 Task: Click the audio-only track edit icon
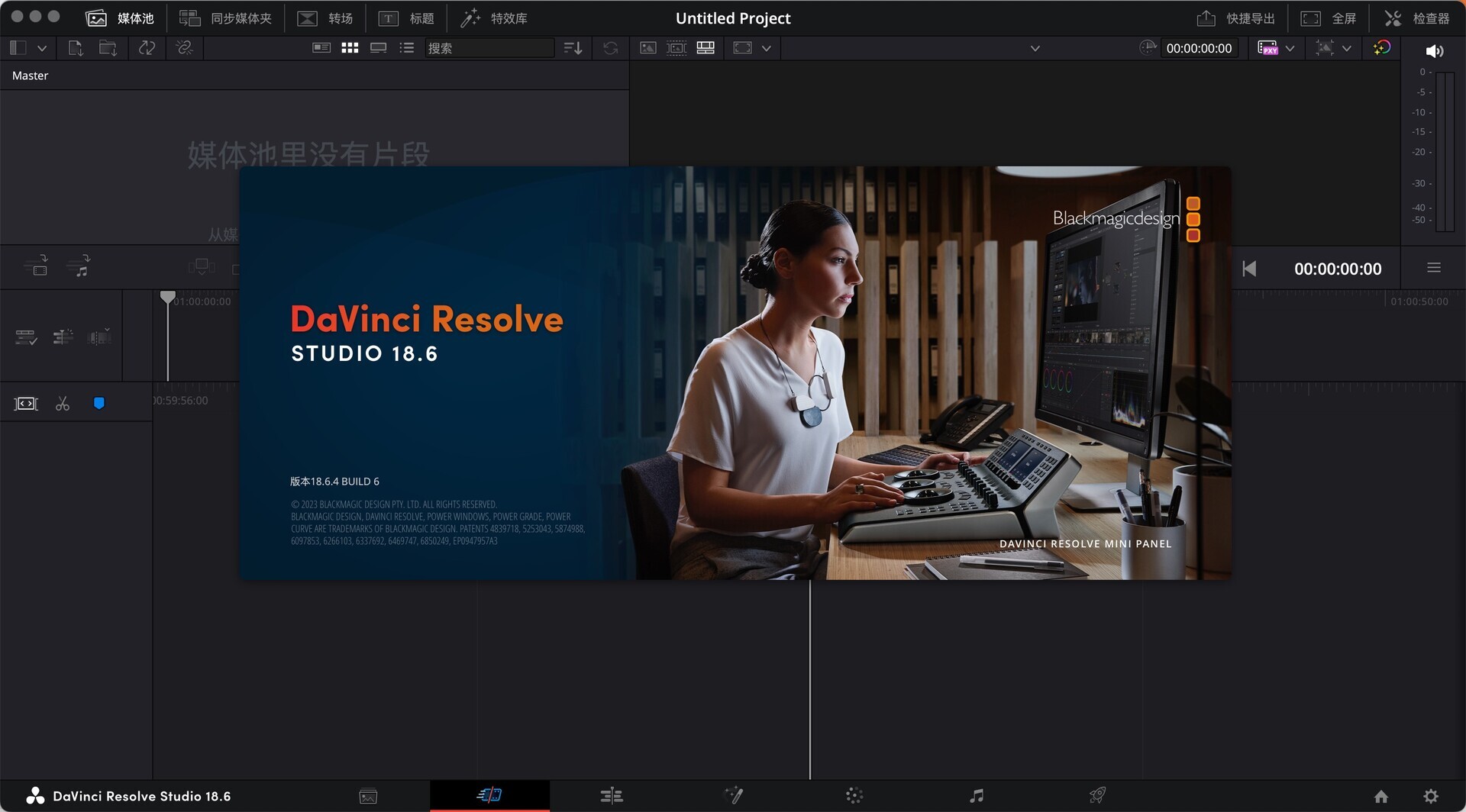tap(78, 266)
